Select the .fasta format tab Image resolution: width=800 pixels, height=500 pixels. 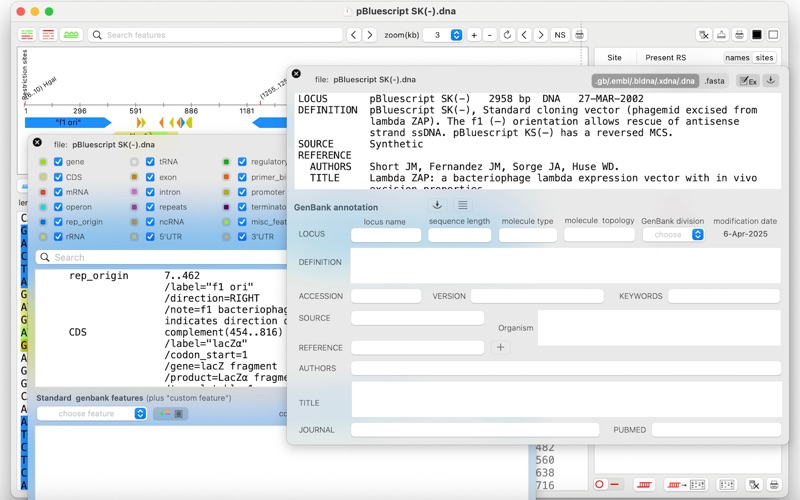coord(714,81)
